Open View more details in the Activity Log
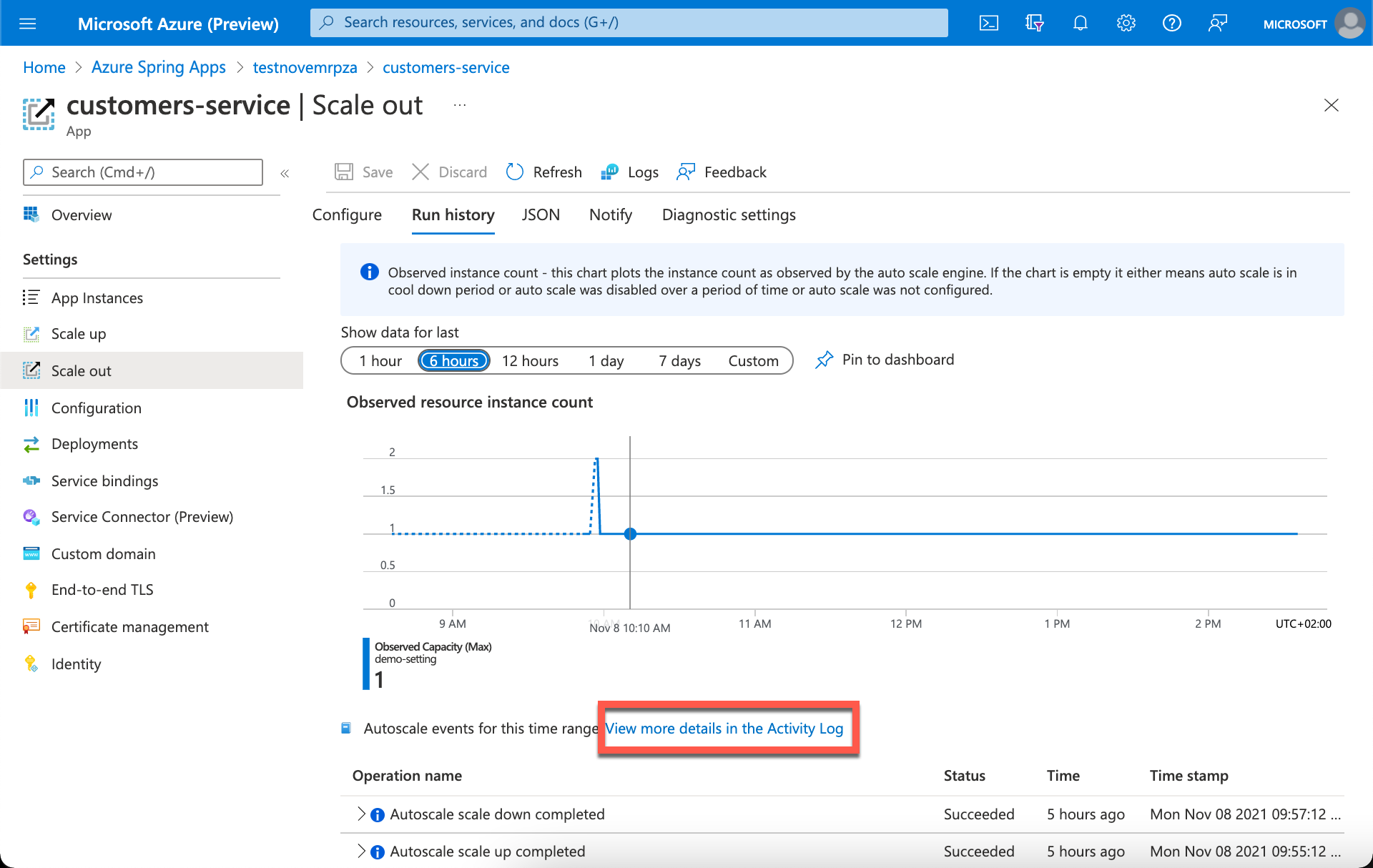The width and height of the screenshot is (1373, 868). coord(724,728)
